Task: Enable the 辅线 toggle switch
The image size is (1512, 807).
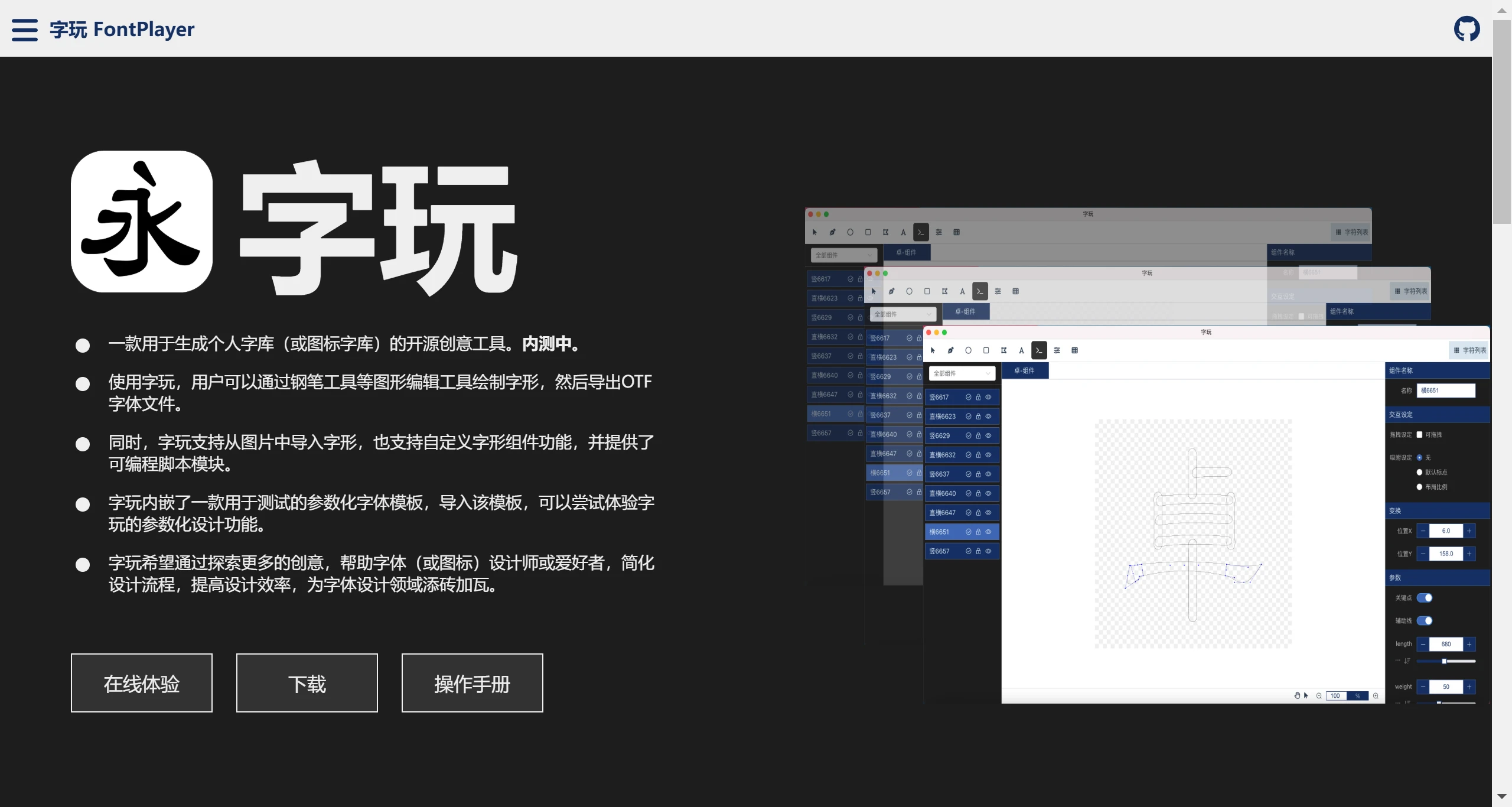Action: point(1430,621)
